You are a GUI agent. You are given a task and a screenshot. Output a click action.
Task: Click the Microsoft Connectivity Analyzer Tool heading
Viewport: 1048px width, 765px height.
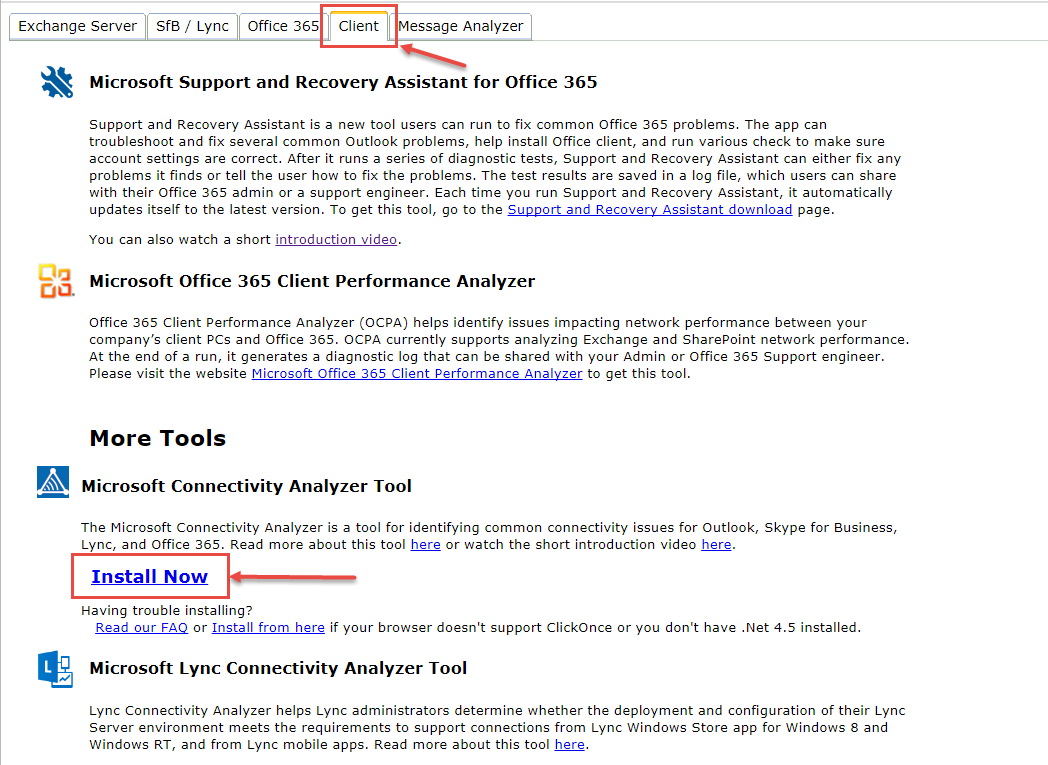[247, 486]
